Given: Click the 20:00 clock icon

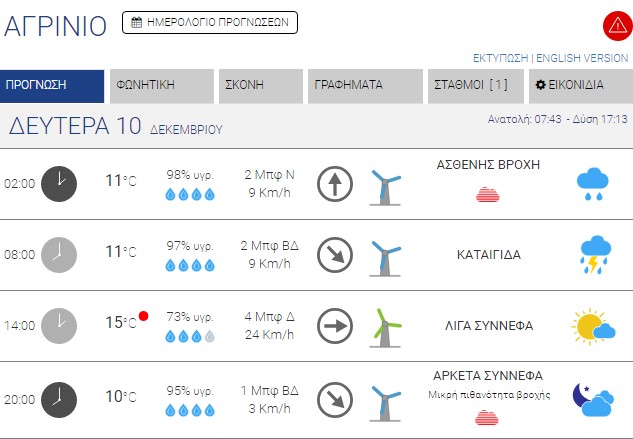Looking at the screenshot, I should coord(58,397).
